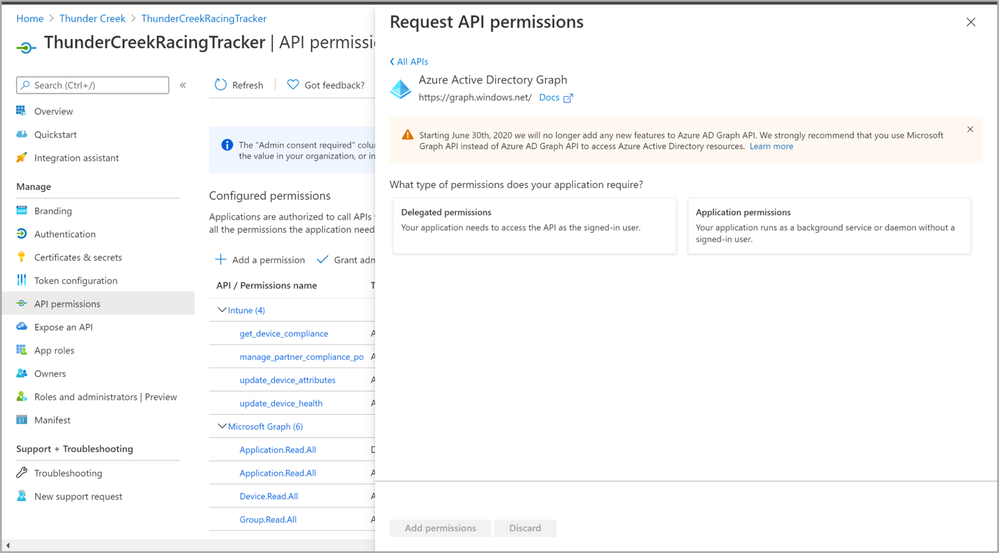Choose the Delegated permissions card
999x553 pixels.
tap(534, 225)
